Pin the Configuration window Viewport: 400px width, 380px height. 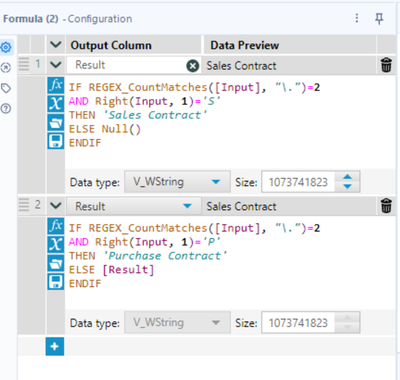click(379, 19)
